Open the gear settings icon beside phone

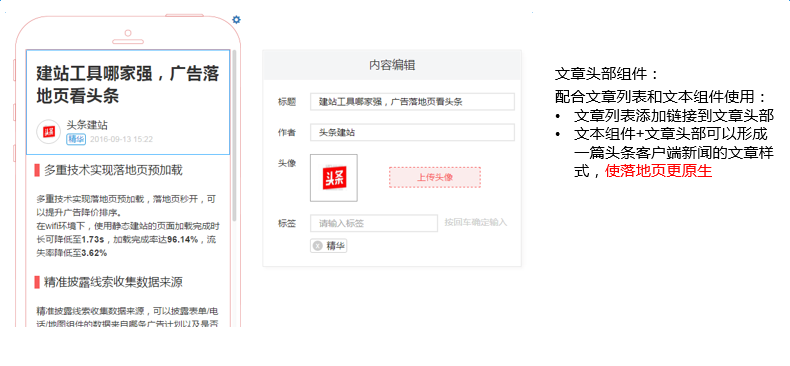236,20
